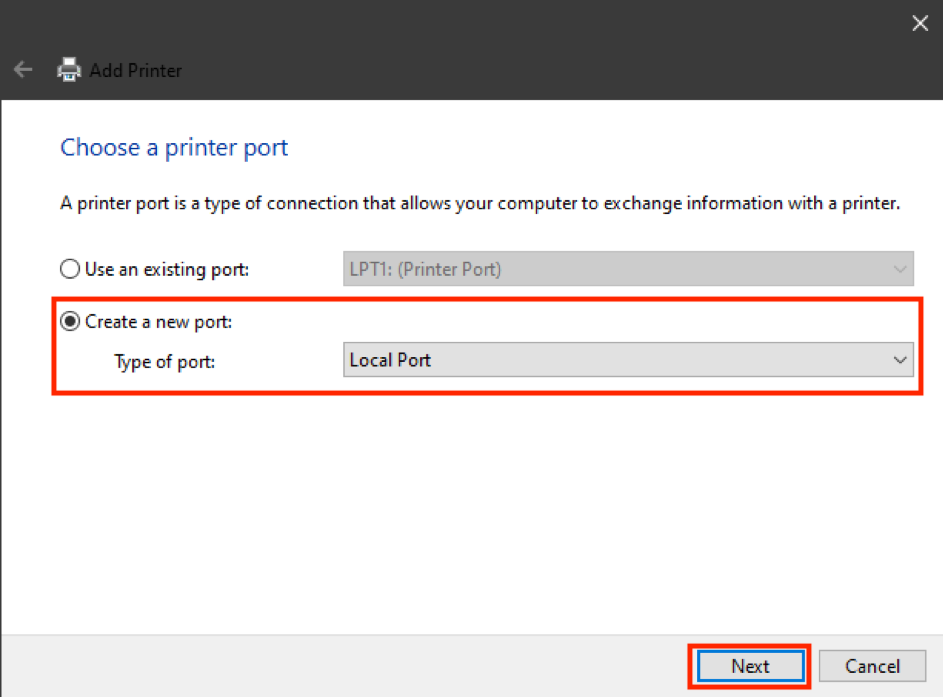This screenshot has height=697, width=943.
Task: Click the 'Choose a printer port' heading
Action: click(x=174, y=147)
